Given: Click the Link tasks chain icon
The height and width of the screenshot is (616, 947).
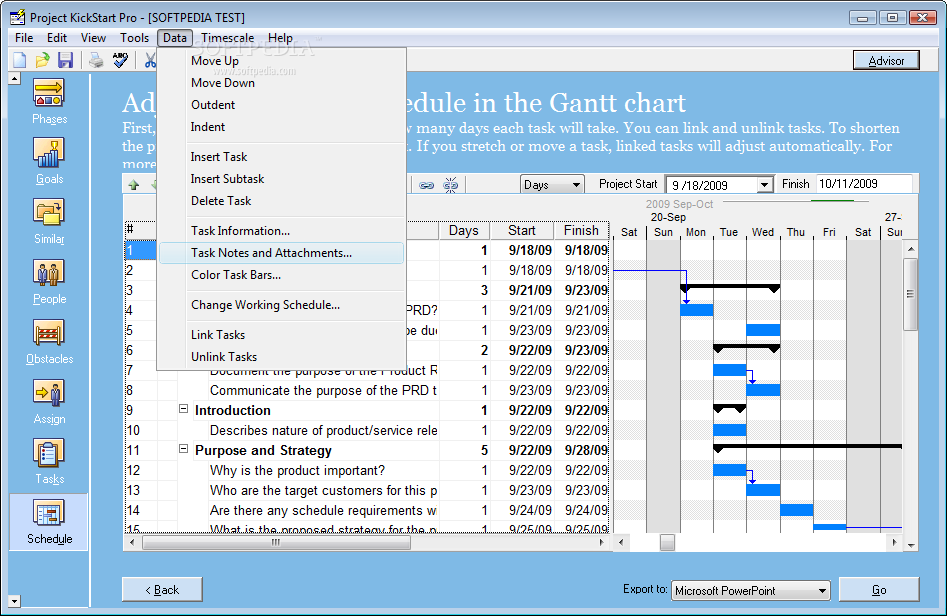Looking at the screenshot, I should (426, 185).
